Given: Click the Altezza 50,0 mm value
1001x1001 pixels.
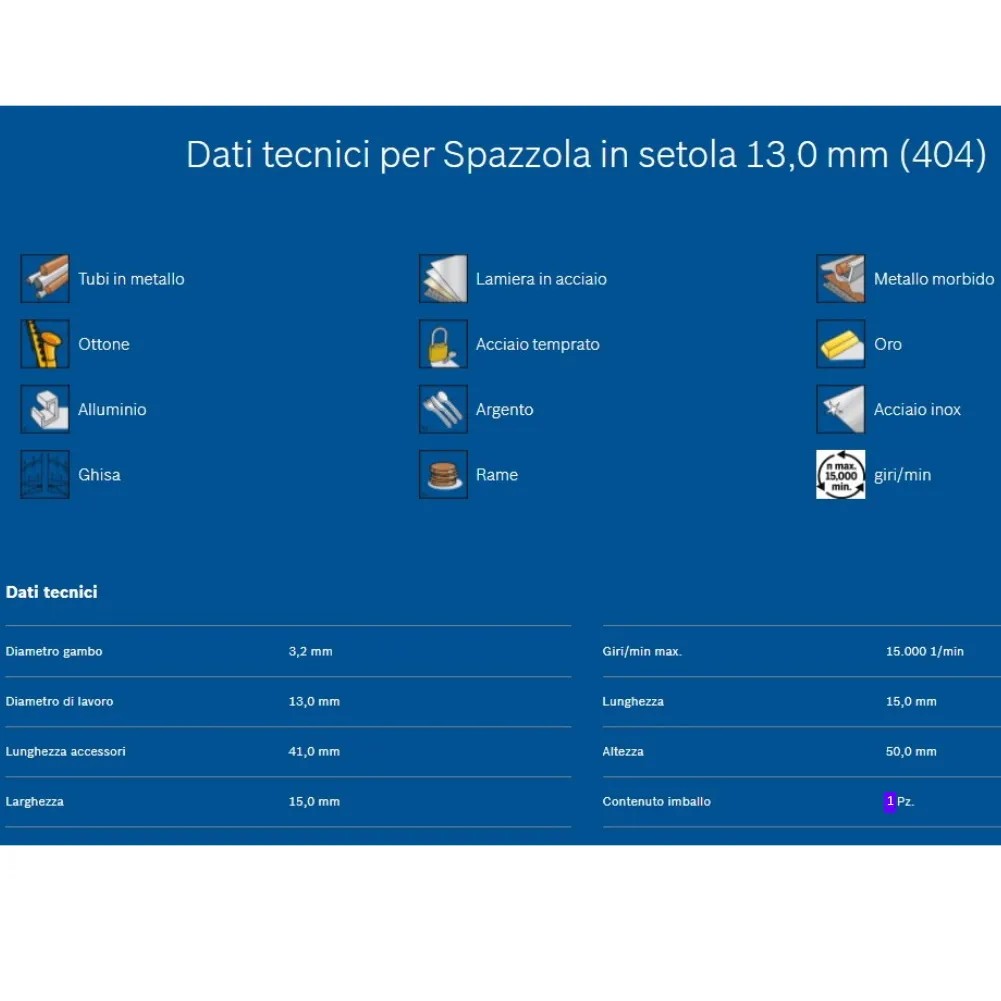Looking at the screenshot, I should (x=911, y=751).
